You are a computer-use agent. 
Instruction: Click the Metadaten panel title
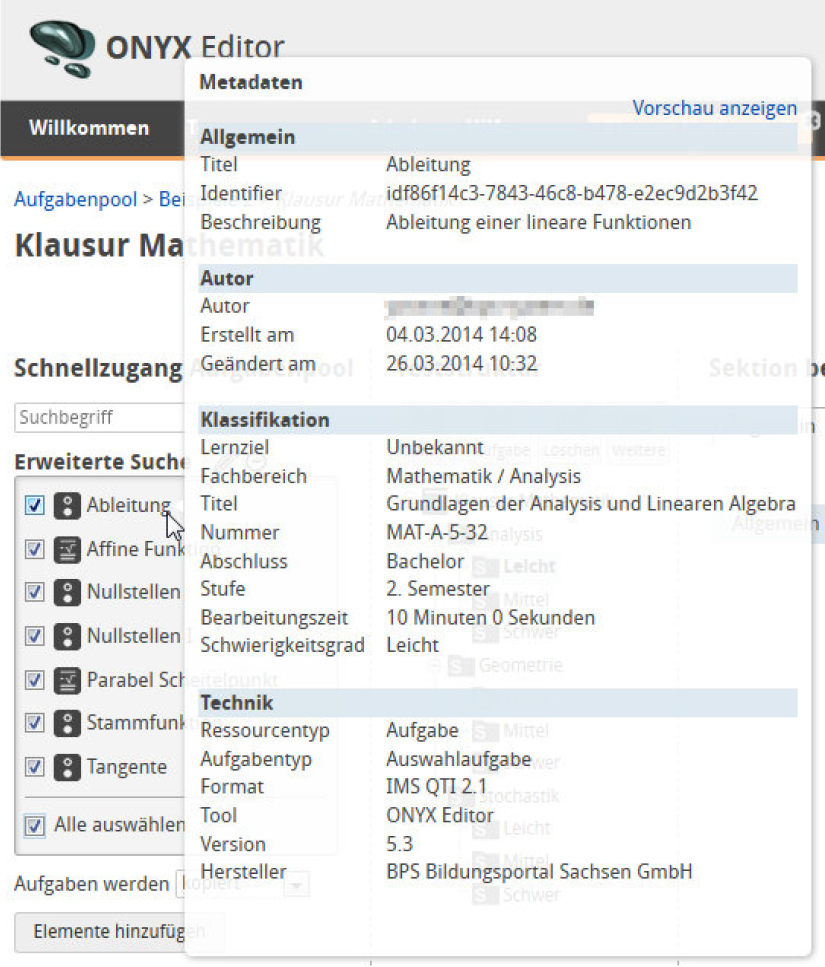point(250,82)
